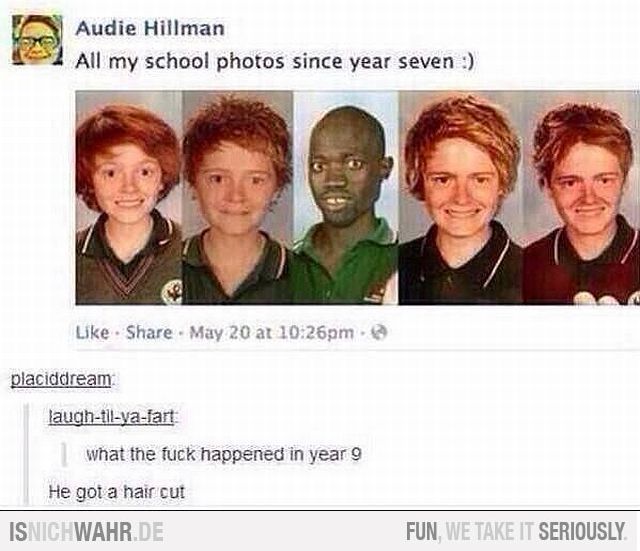Image resolution: width=640 pixels, height=551 pixels.
Task: Open the fifth school photo with maroon shirt
Action: [x=581, y=198]
